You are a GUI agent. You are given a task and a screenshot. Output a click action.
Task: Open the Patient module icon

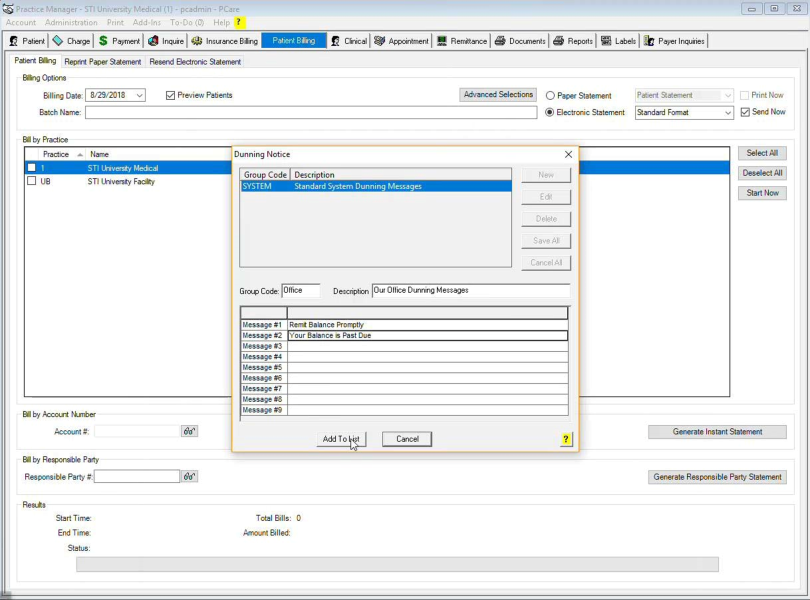pyautogui.click(x=14, y=41)
